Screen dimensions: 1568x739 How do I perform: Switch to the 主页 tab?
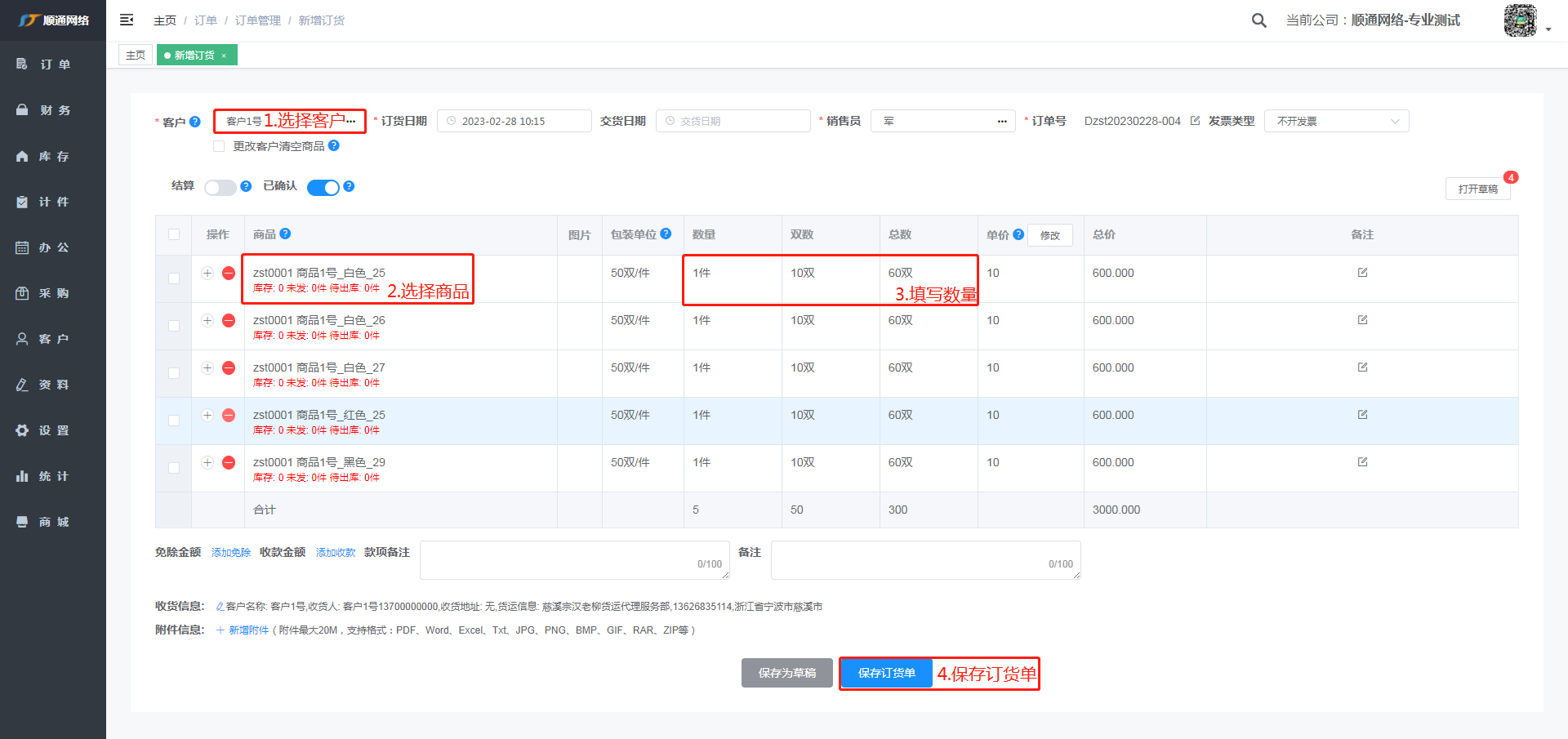pyautogui.click(x=136, y=55)
